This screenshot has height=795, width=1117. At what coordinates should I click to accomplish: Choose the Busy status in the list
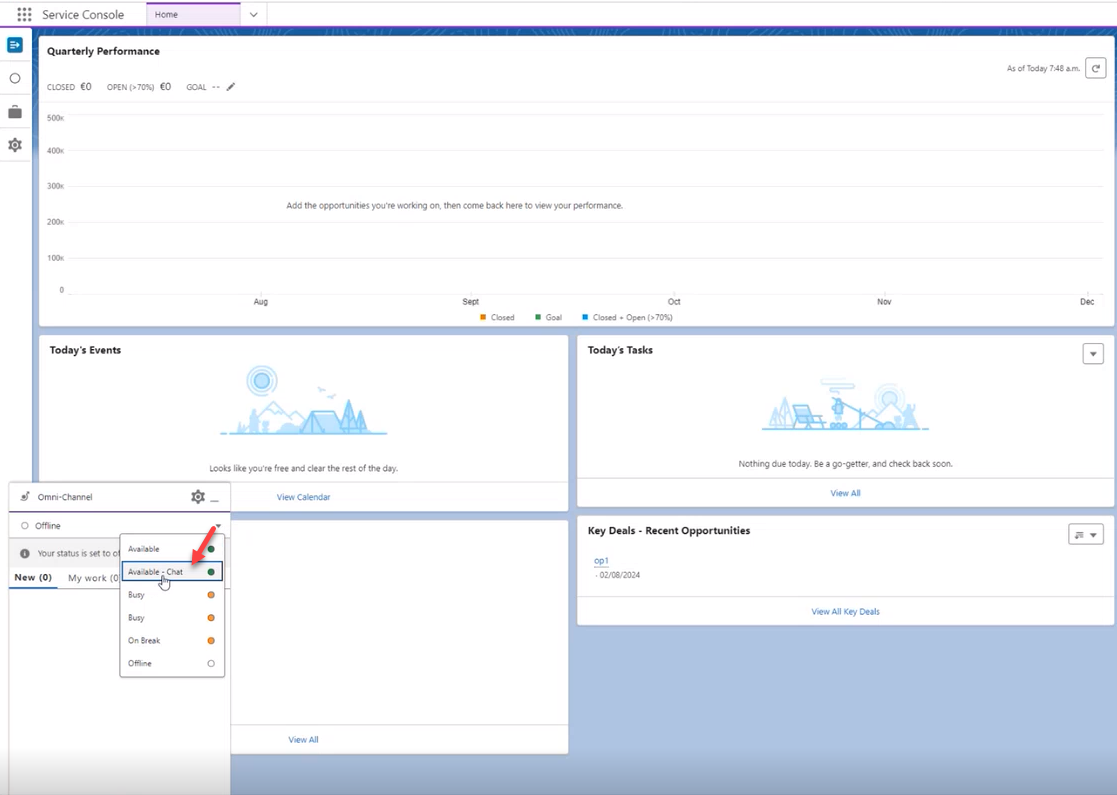138,594
